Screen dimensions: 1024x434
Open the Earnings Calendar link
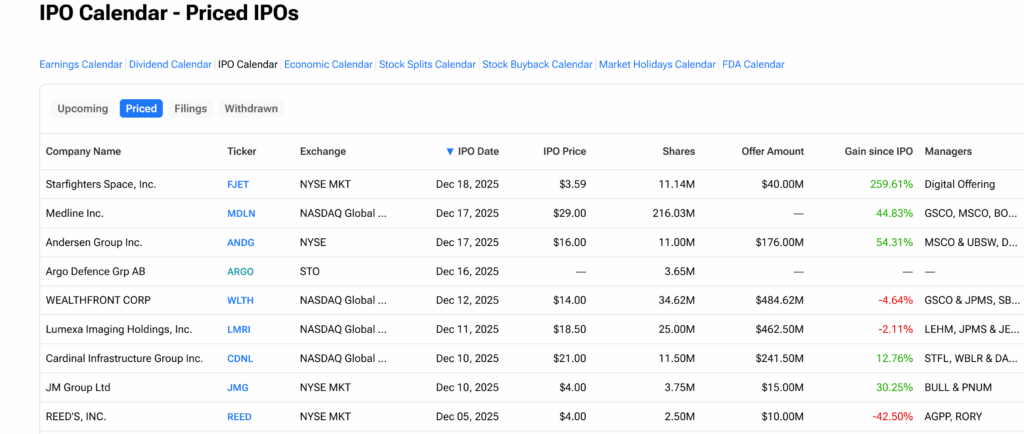(x=80, y=64)
